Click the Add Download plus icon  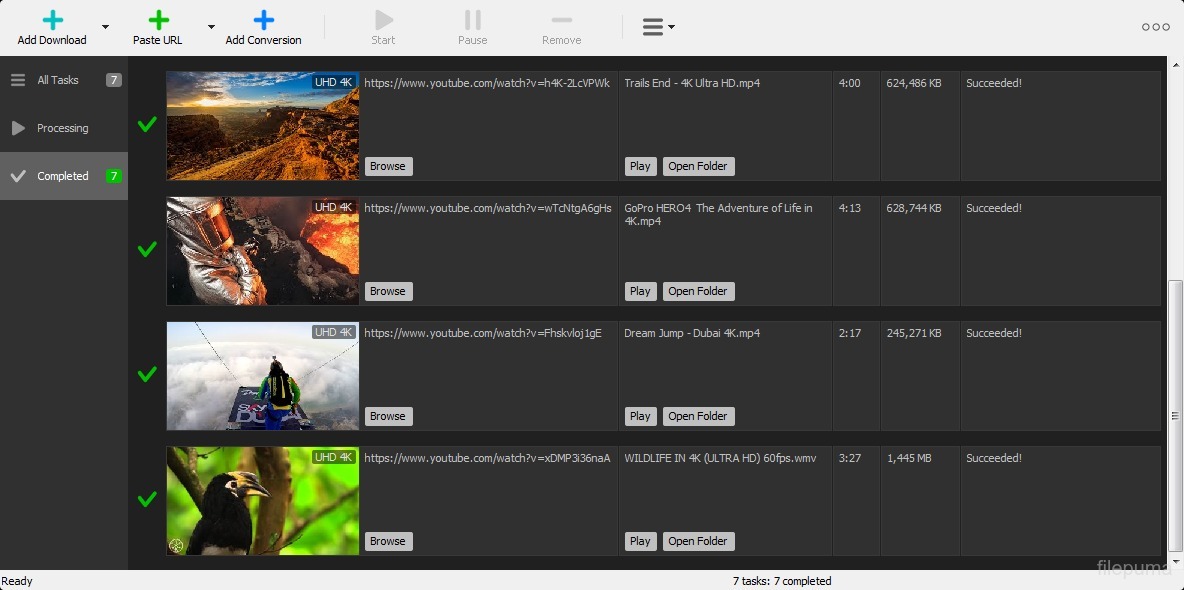[x=52, y=20]
